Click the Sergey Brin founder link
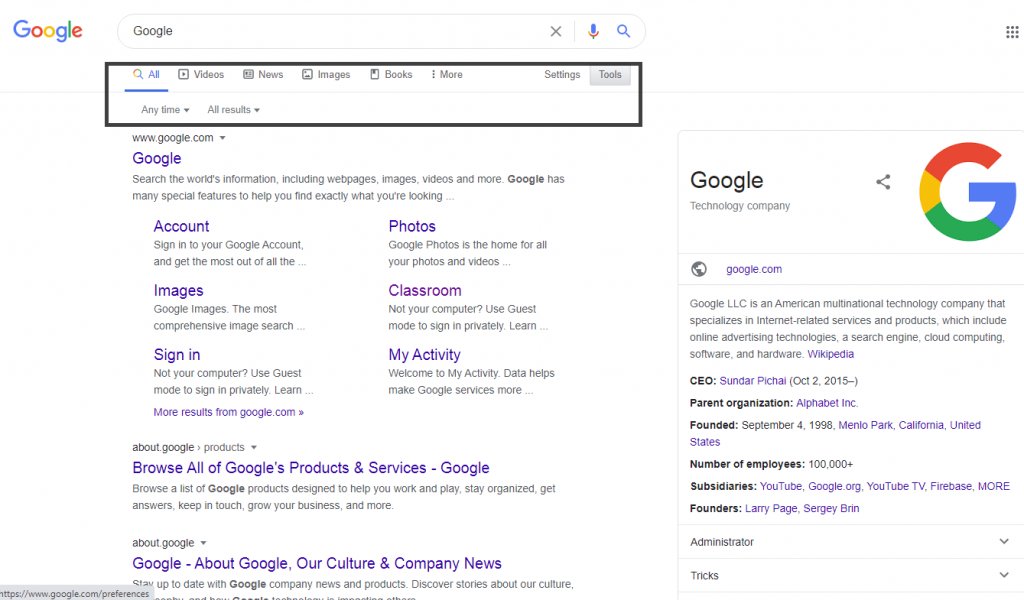Screen dimensions: 1024x600 (x=831, y=509)
